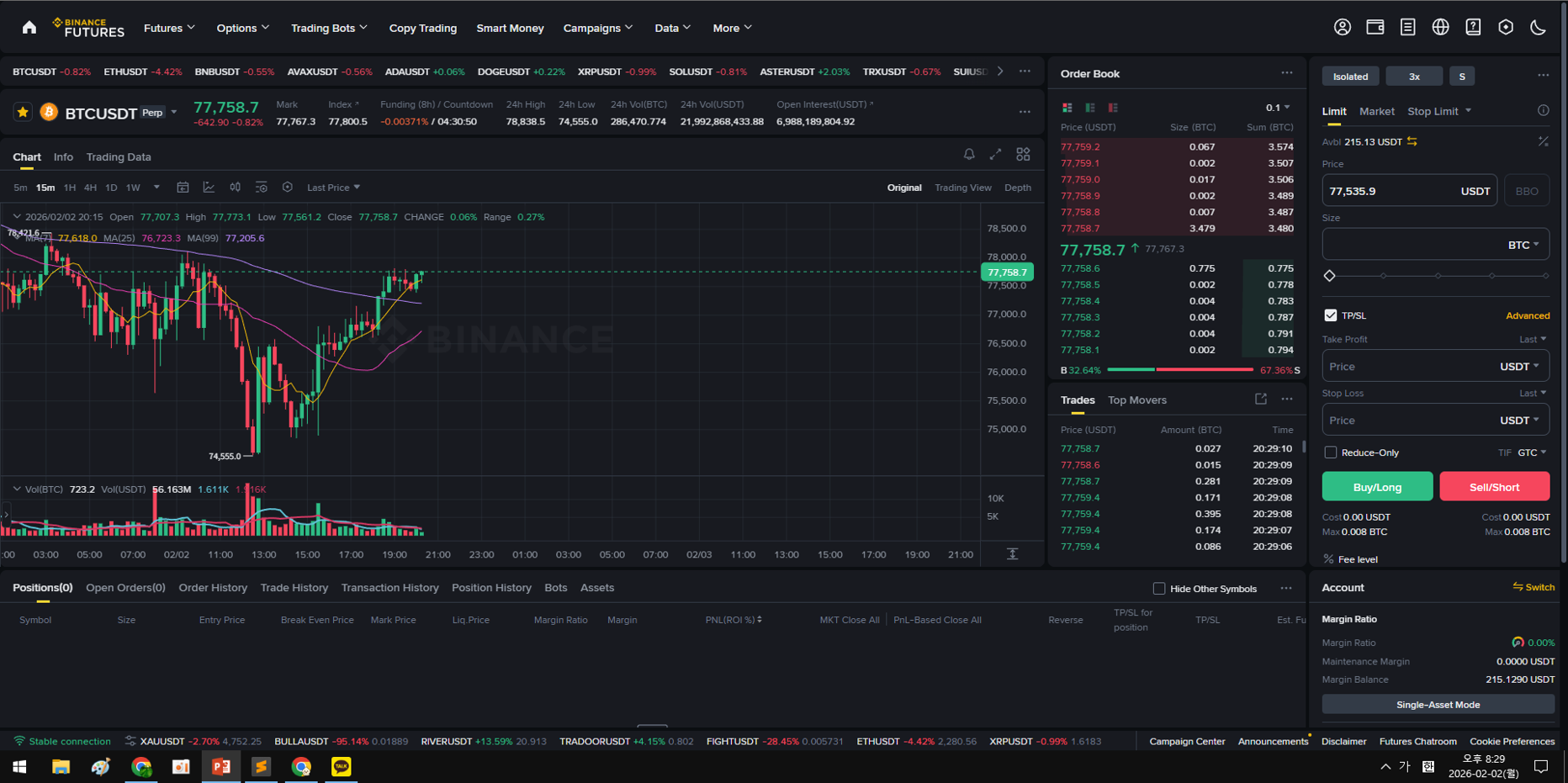
Task: Open the help question-mark icon
Action: [x=1473, y=28]
